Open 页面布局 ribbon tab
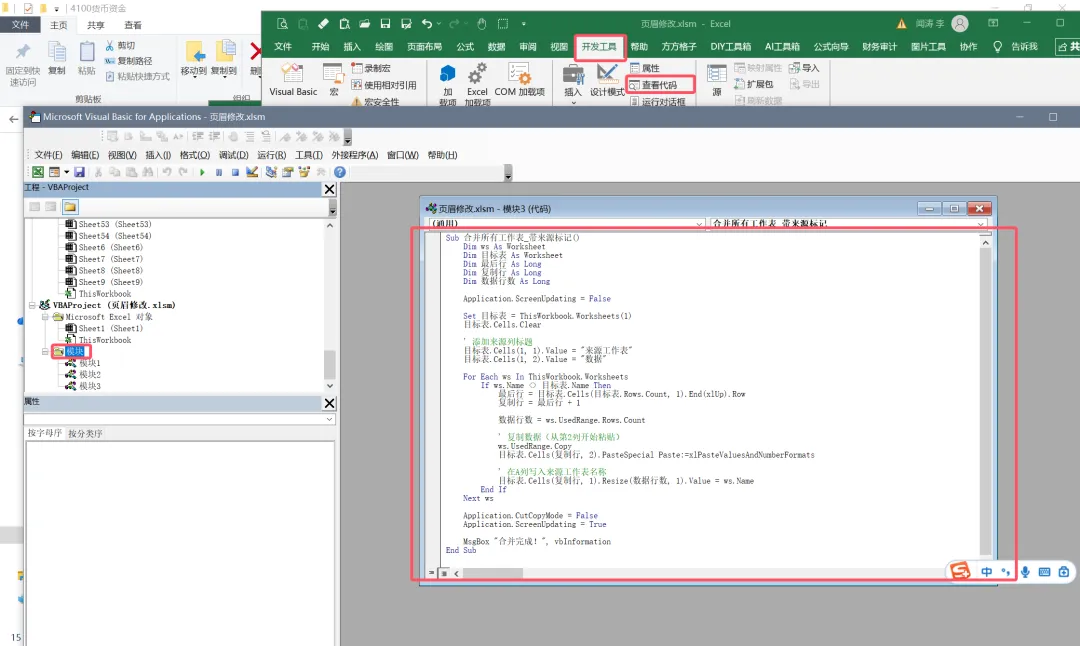Image resolution: width=1080 pixels, height=646 pixels. [x=424, y=47]
